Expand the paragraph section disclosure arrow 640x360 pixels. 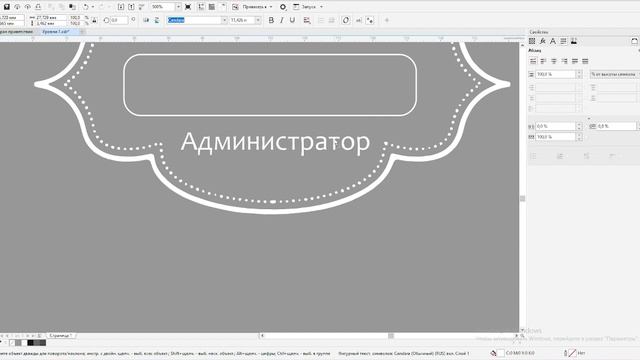pos(589,118)
